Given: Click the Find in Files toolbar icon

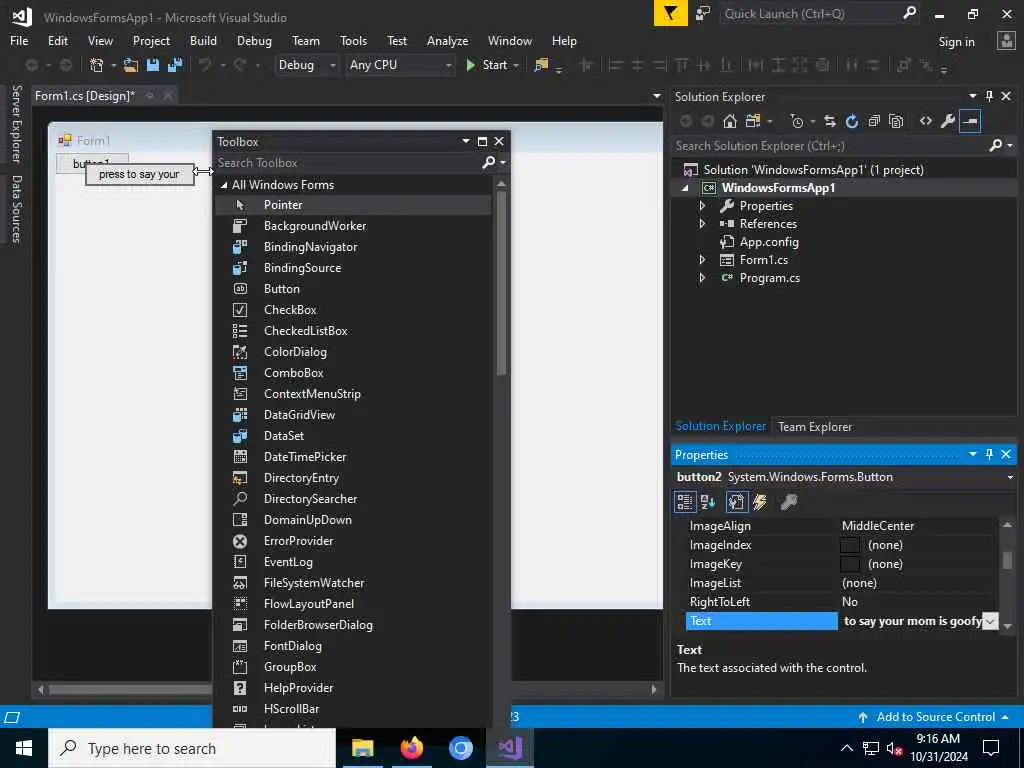Looking at the screenshot, I should click(541, 65).
